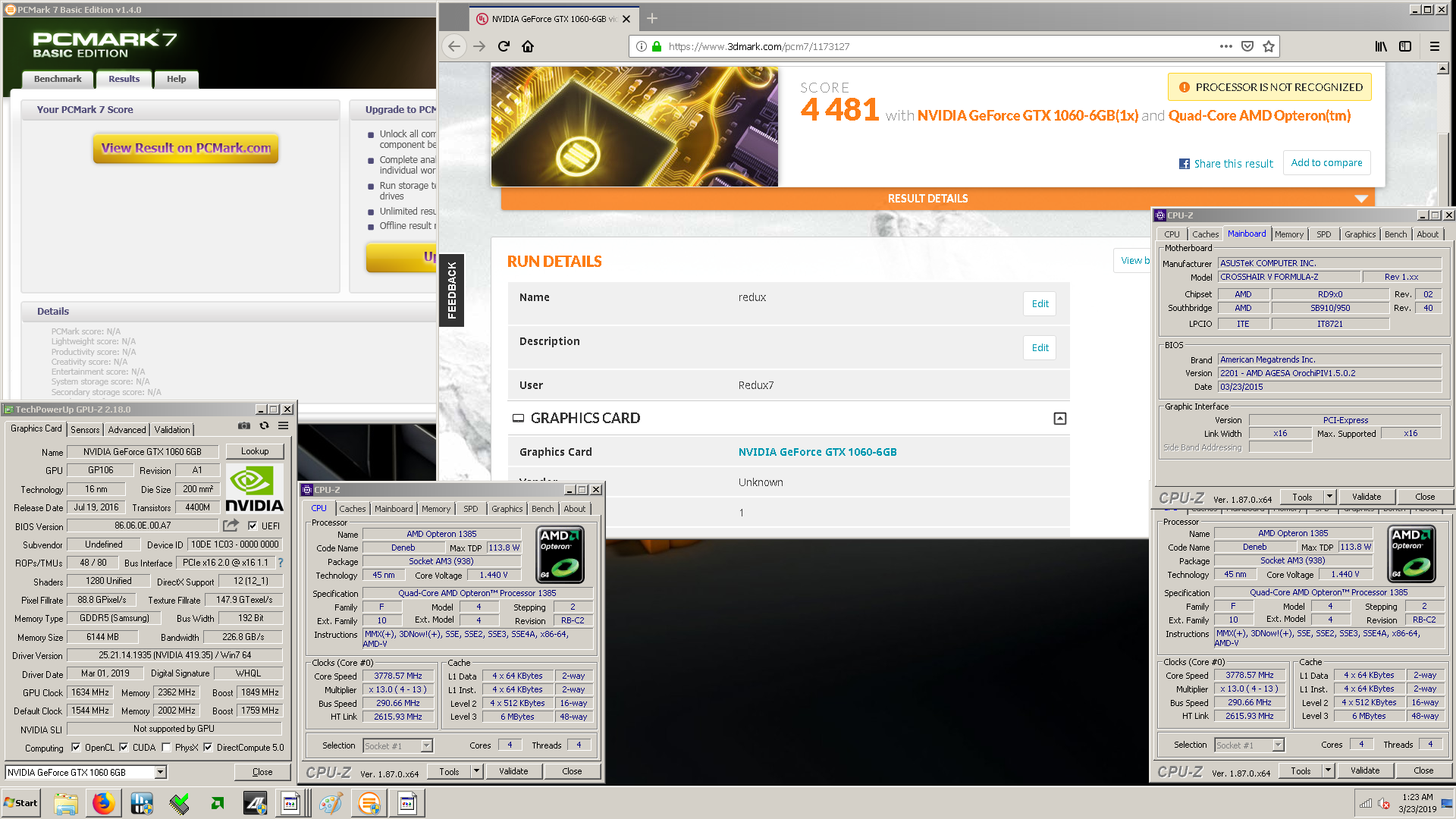Viewport: 1456px width, 819px height.
Task: Edit the result Description field
Action: tap(1040, 347)
